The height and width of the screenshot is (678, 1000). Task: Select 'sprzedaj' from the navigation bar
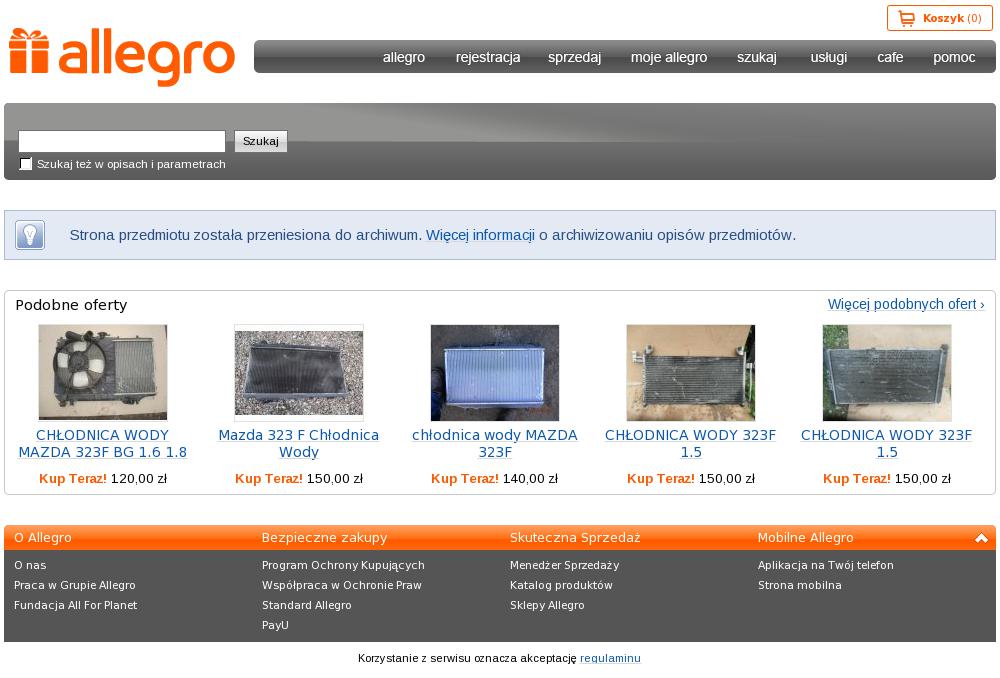point(575,57)
